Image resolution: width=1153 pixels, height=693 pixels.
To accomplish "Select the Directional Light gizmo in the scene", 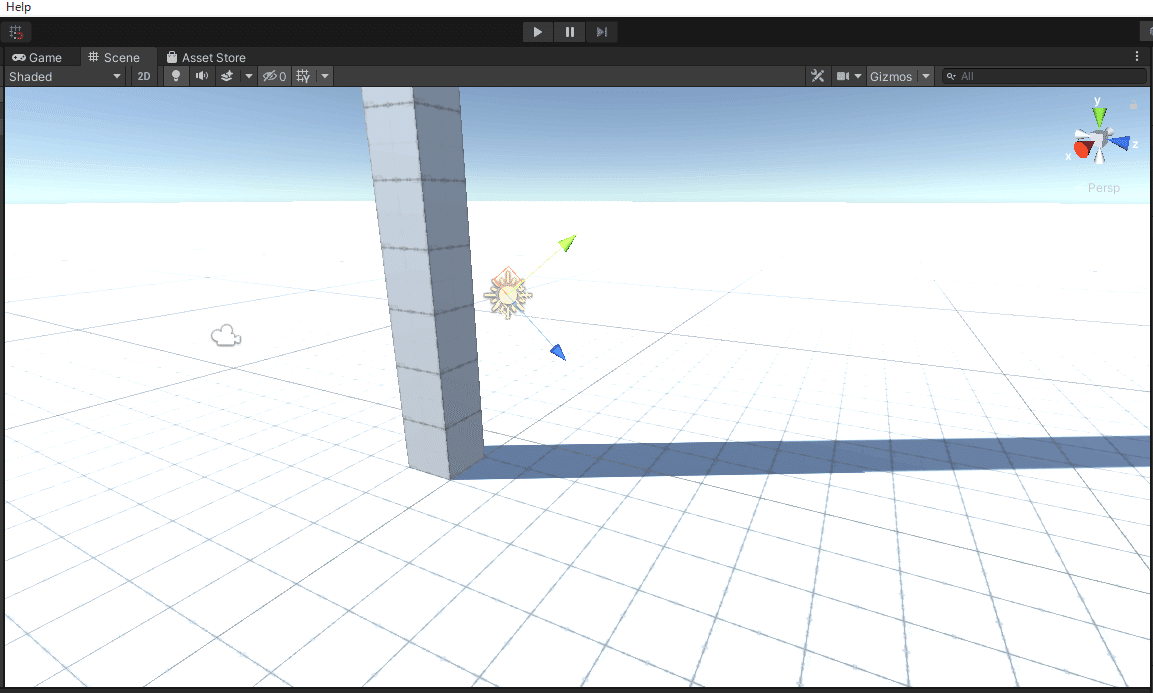I will coord(509,295).
